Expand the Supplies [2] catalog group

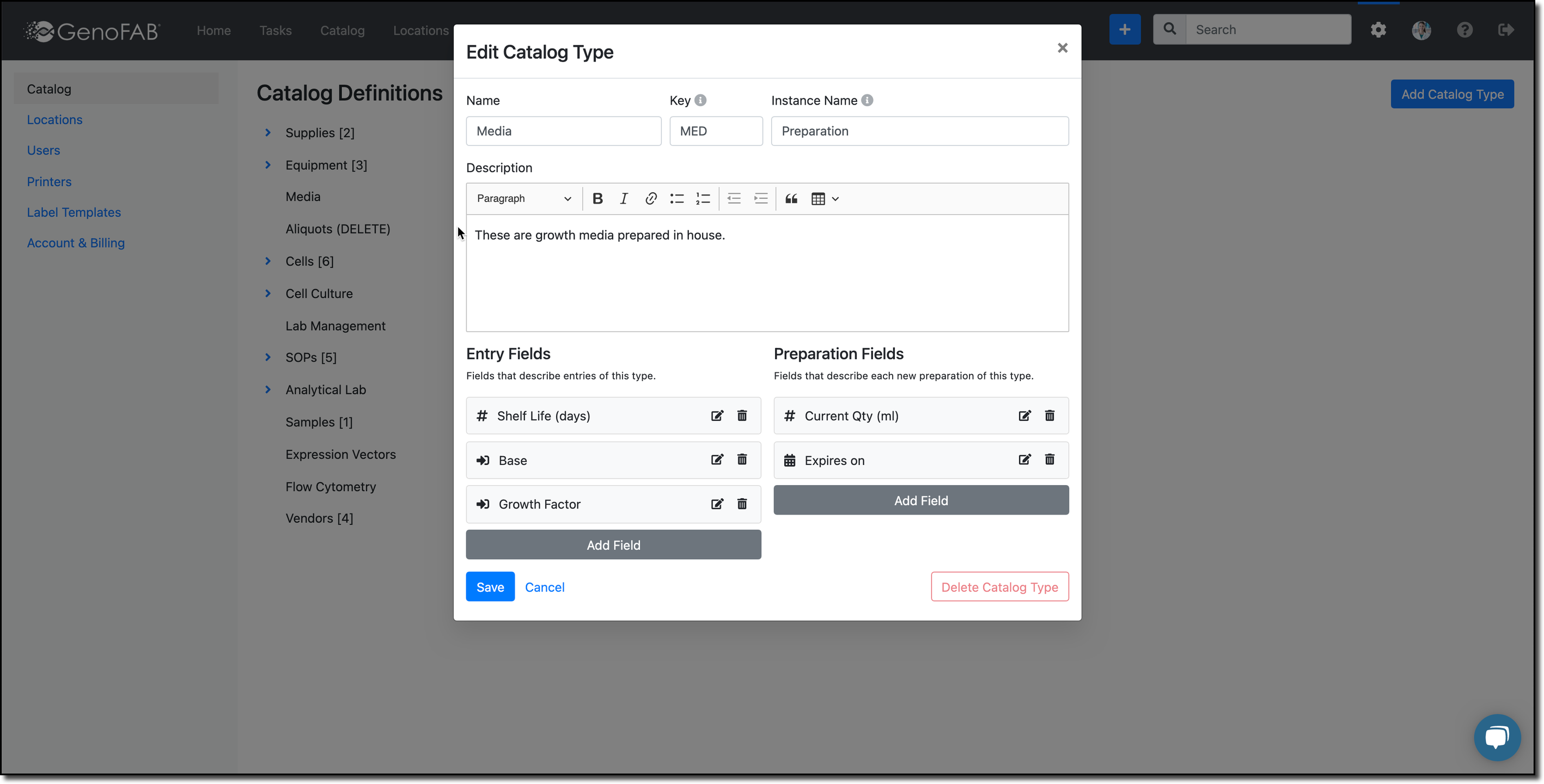tap(268, 132)
